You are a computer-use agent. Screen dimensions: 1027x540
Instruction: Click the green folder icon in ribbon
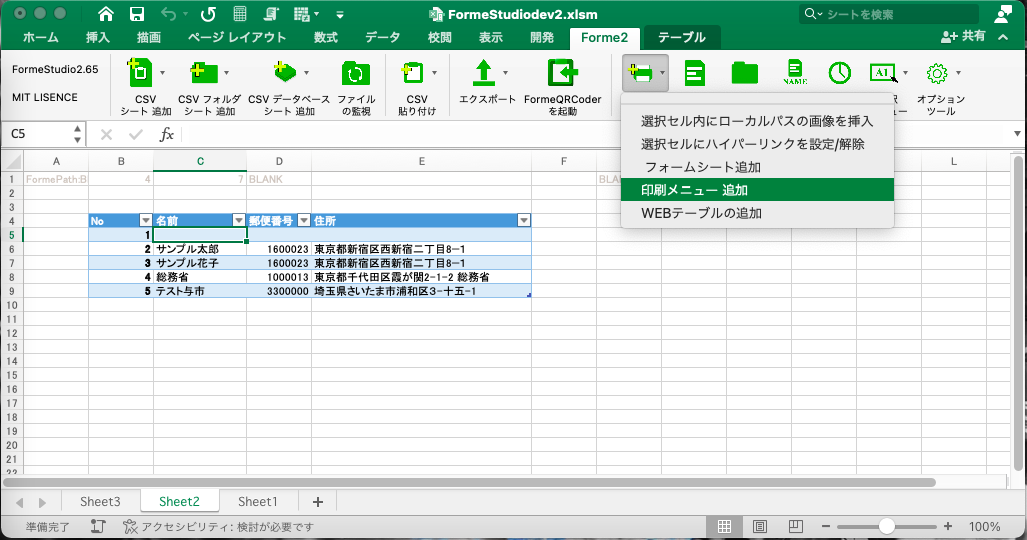coord(744,73)
